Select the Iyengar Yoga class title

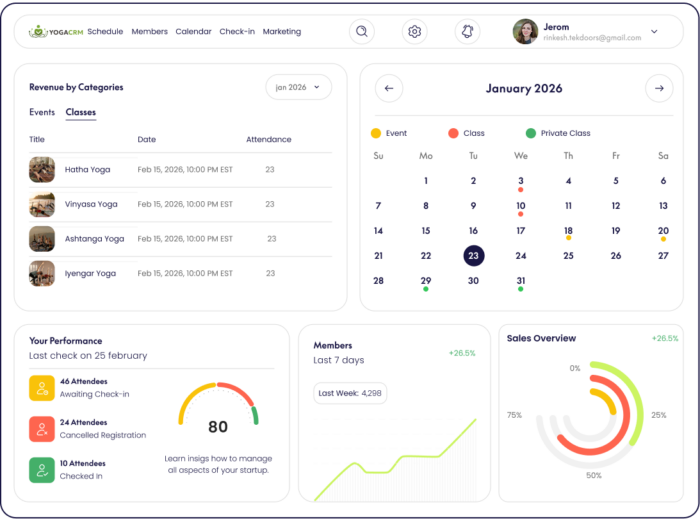point(90,273)
